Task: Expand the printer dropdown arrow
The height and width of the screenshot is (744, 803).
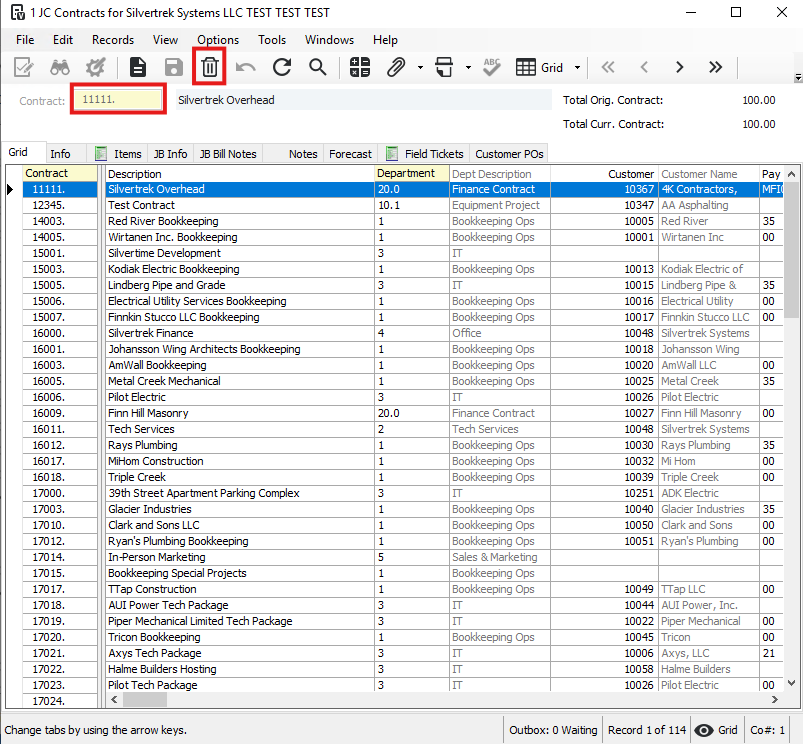Action: (x=468, y=67)
